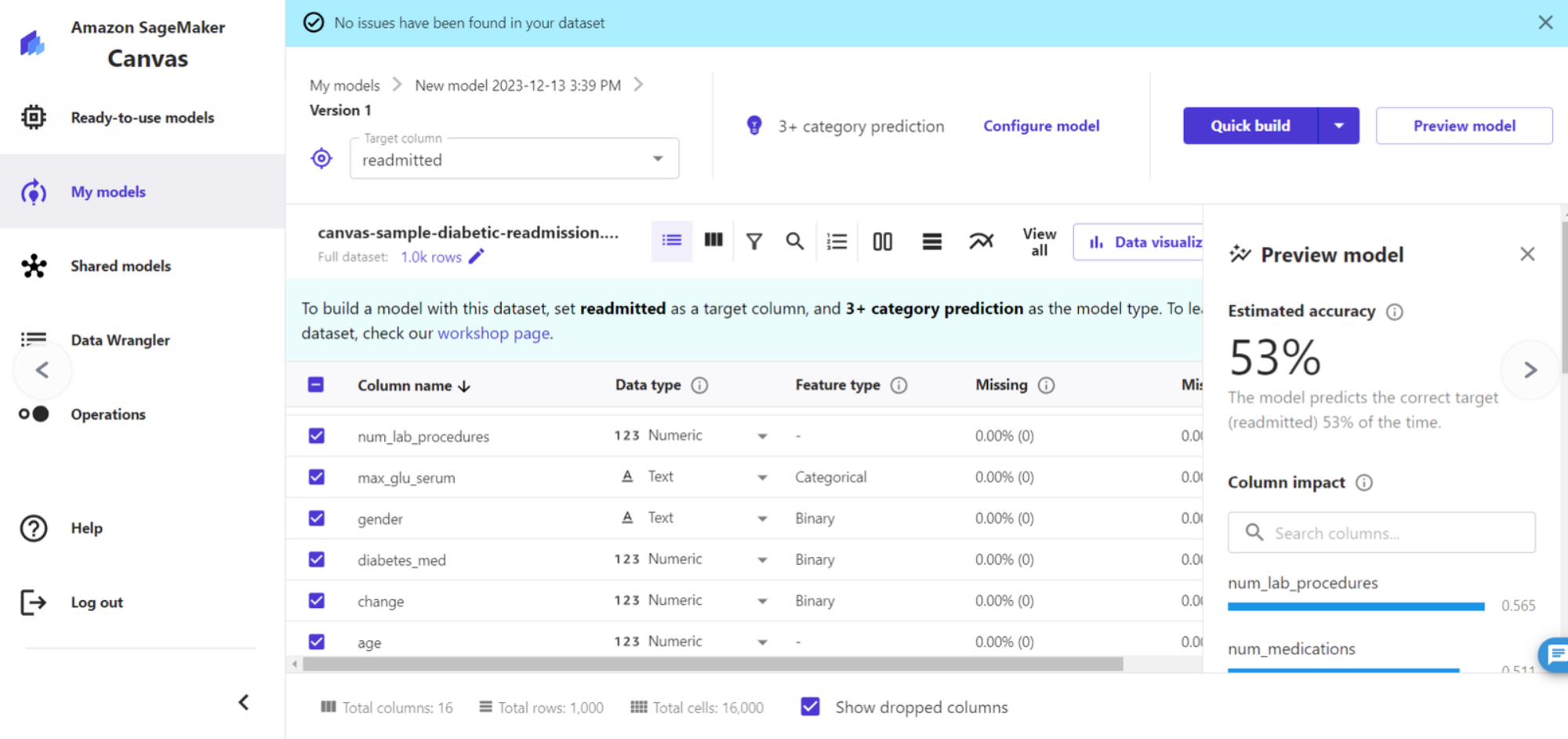Open Data Wrangler menu item
Viewport: 1568px width, 739px height.
coord(120,340)
